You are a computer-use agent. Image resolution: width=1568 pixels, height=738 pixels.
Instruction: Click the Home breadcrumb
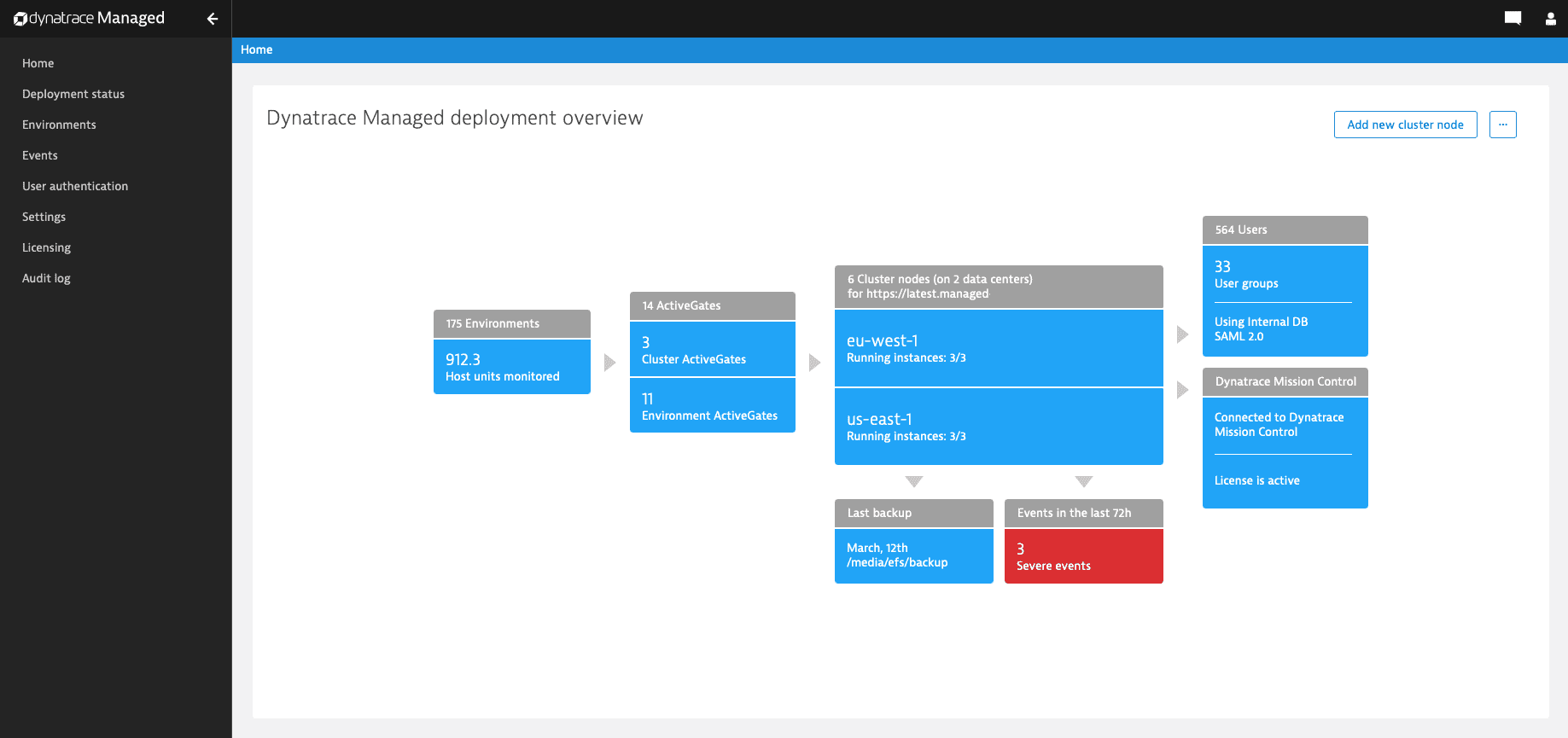(256, 49)
